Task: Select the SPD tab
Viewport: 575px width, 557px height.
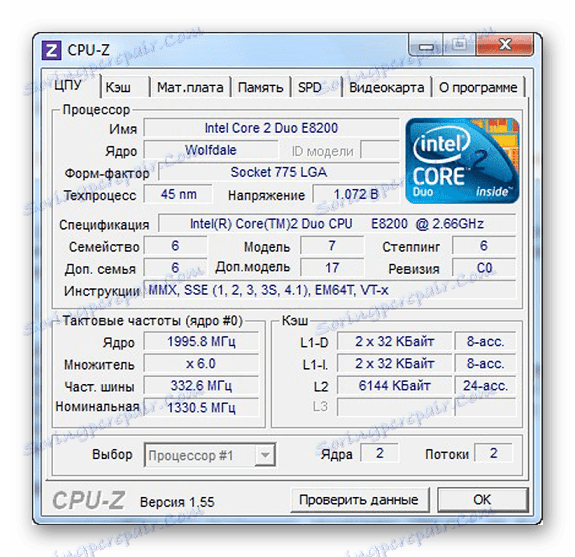Action: click(x=315, y=87)
